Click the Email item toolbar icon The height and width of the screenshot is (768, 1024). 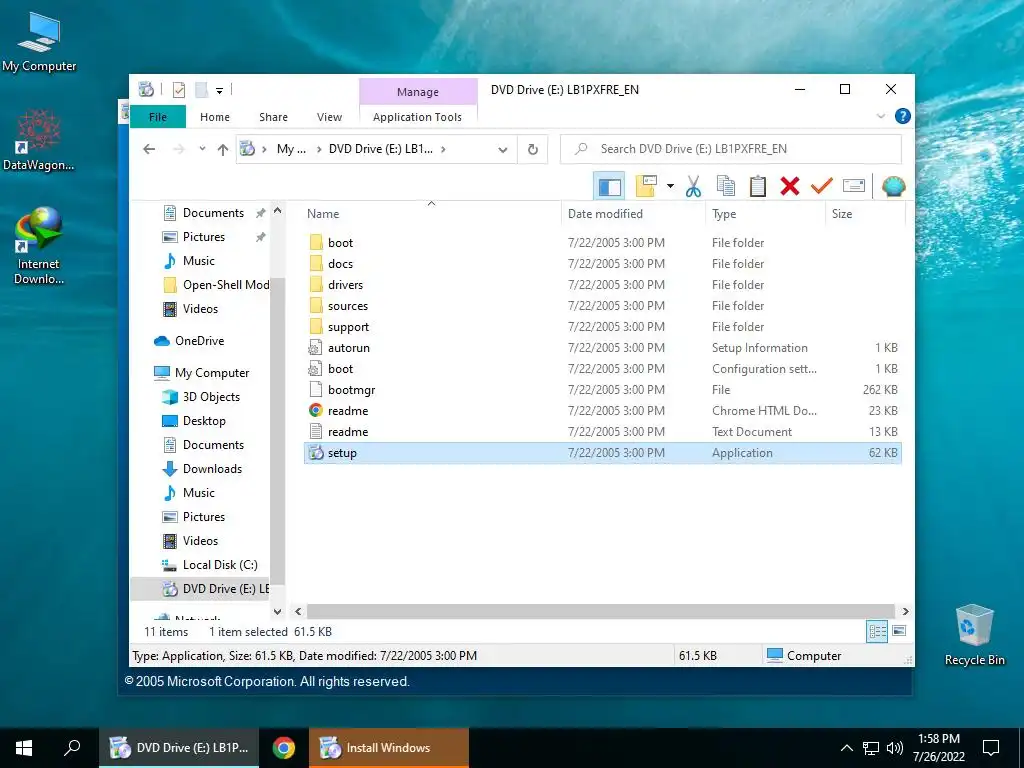click(854, 186)
